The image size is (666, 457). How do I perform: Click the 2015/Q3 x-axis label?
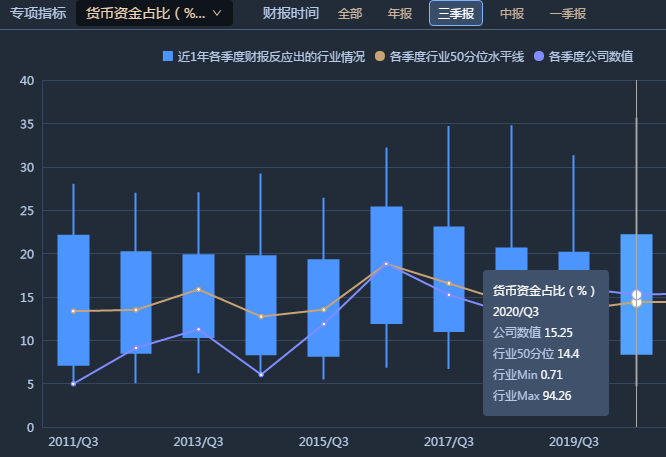point(323,441)
